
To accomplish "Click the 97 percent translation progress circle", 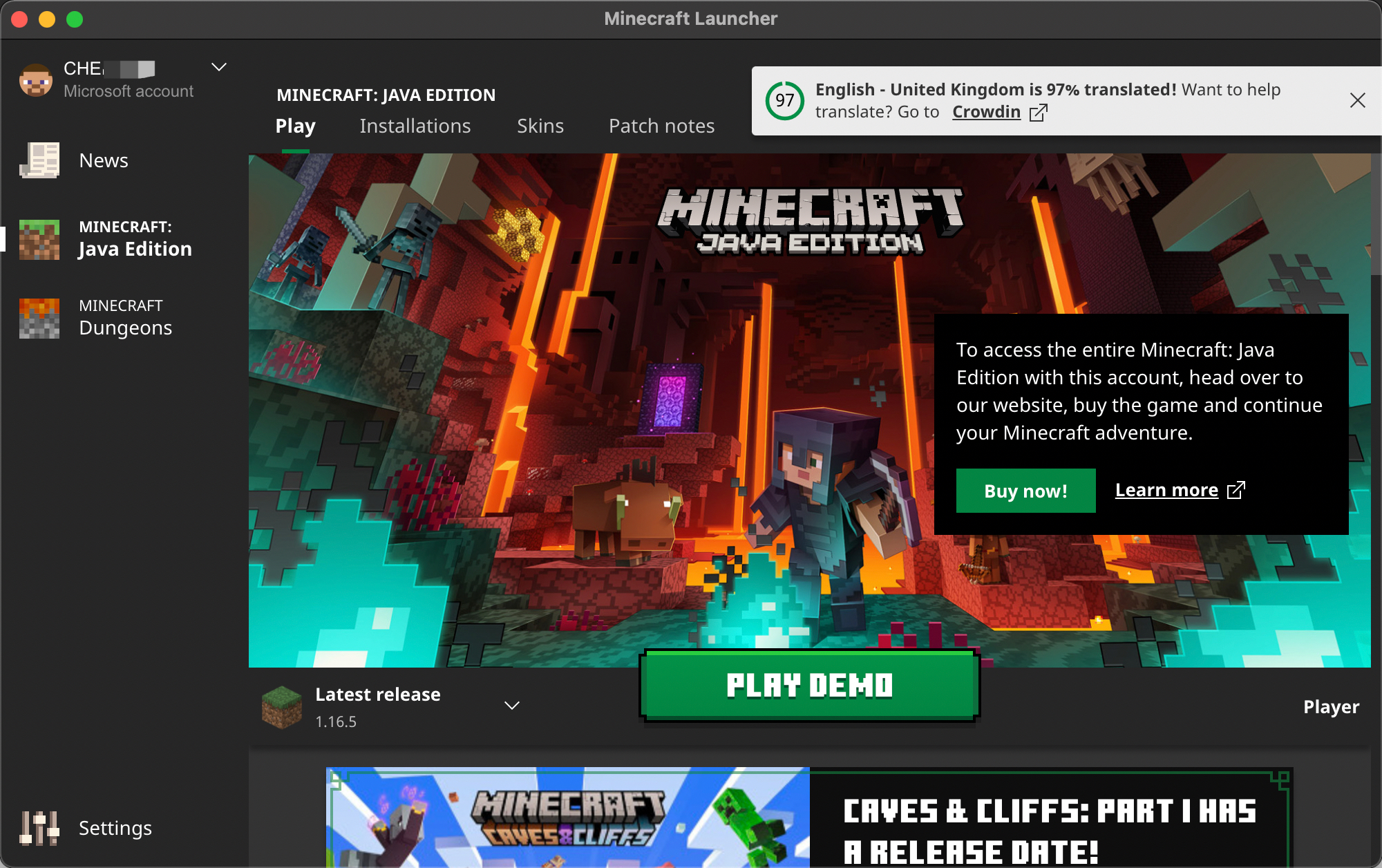I will pyautogui.click(x=784, y=101).
